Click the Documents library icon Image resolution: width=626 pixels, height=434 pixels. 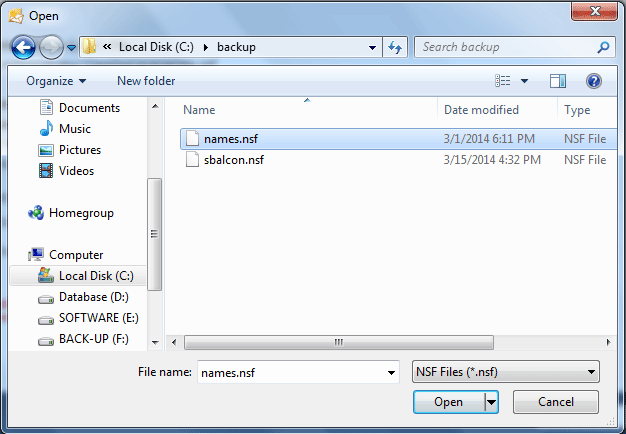coord(46,107)
